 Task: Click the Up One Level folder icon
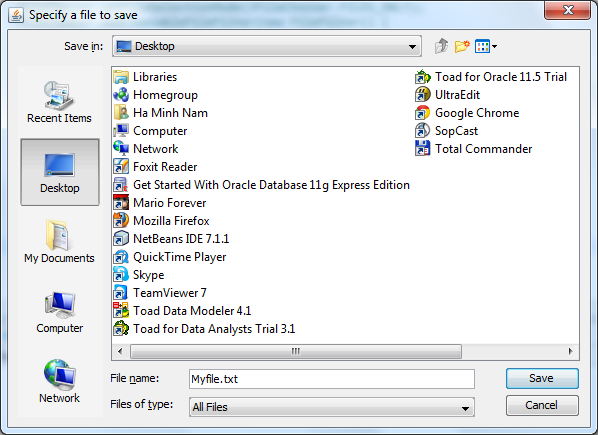(x=442, y=46)
